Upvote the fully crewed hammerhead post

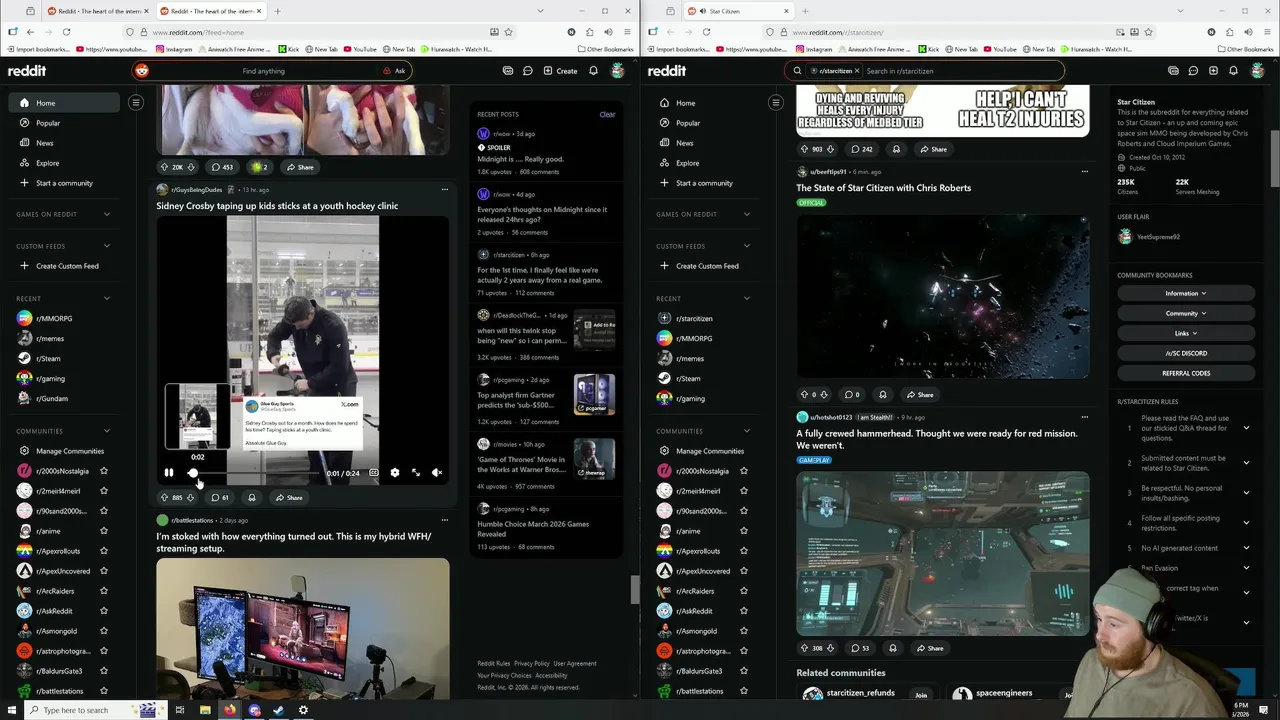pos(804,648)
